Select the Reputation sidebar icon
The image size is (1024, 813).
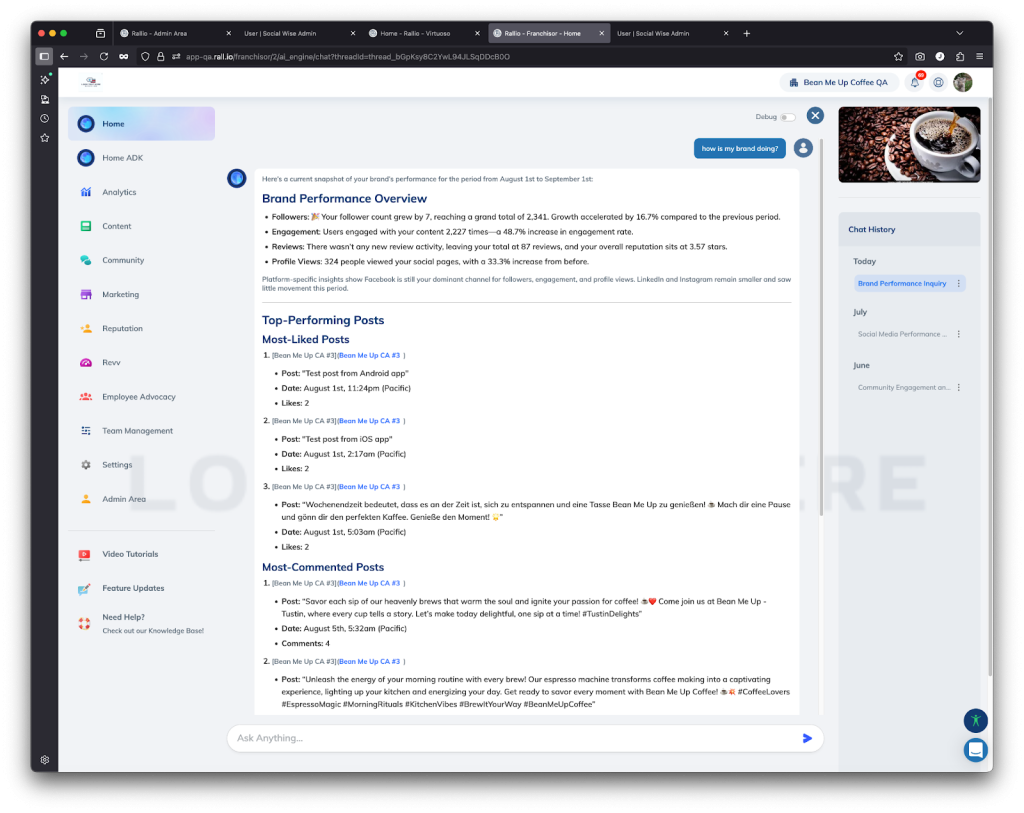tap(88, 327)
